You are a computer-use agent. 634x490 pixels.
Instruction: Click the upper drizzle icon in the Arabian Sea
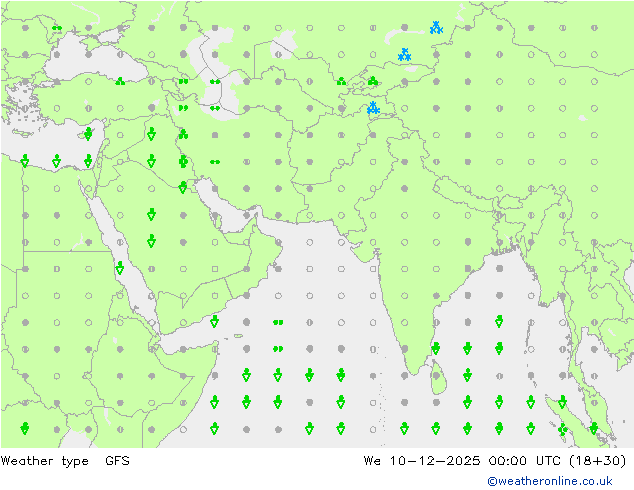[278, 322]
